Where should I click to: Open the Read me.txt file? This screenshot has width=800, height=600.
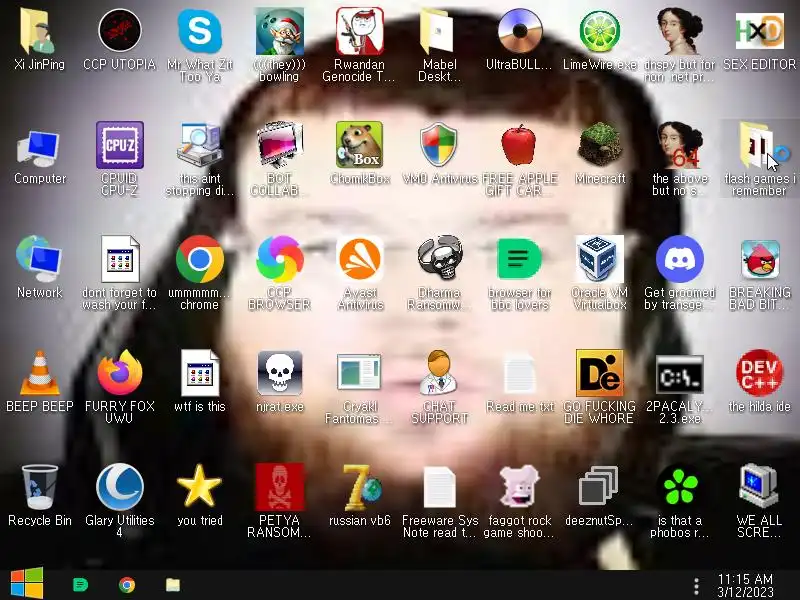519,373
